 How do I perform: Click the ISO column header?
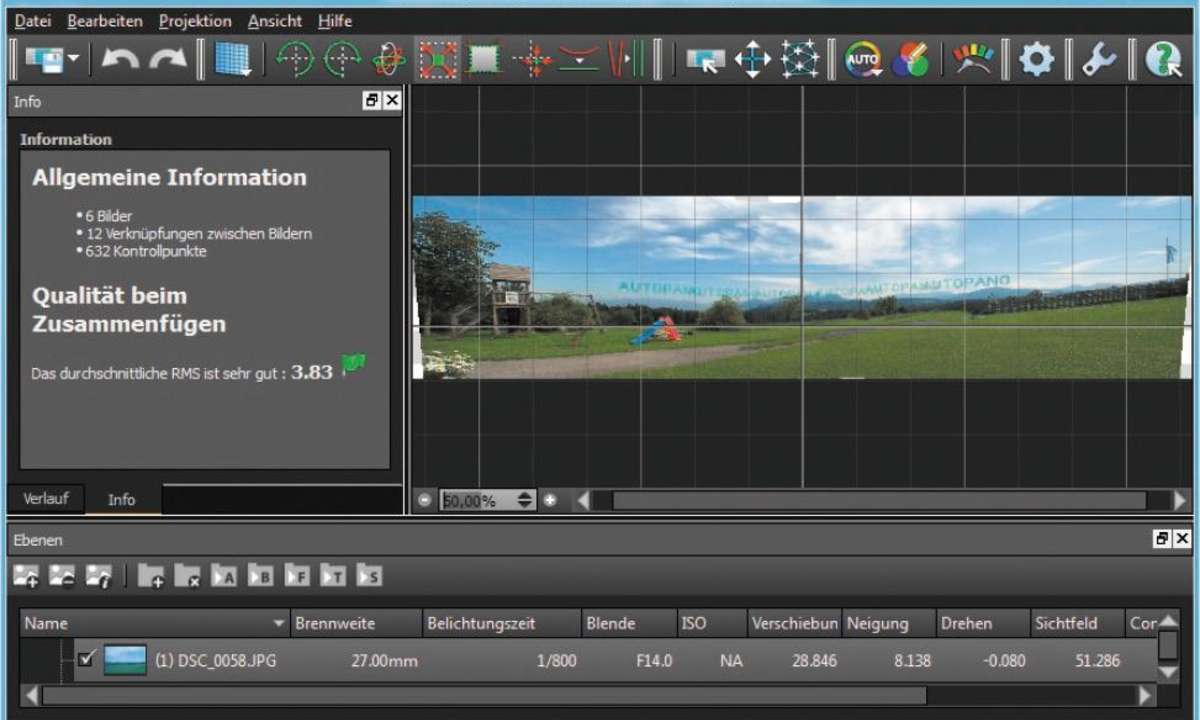tap(711, 623)
